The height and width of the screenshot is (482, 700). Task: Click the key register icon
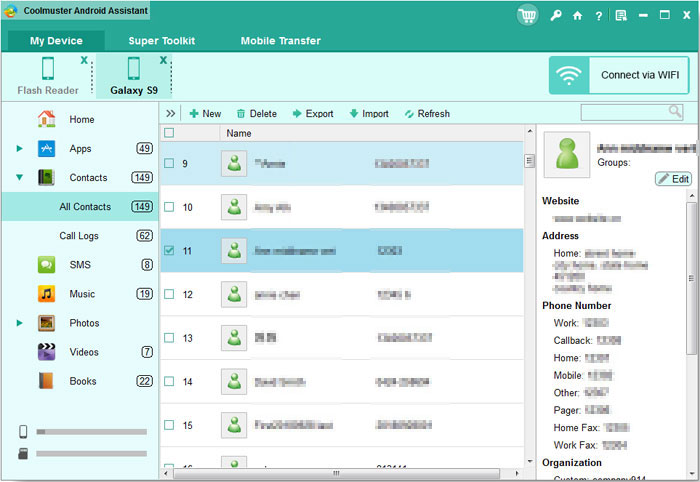click(556, 16)
